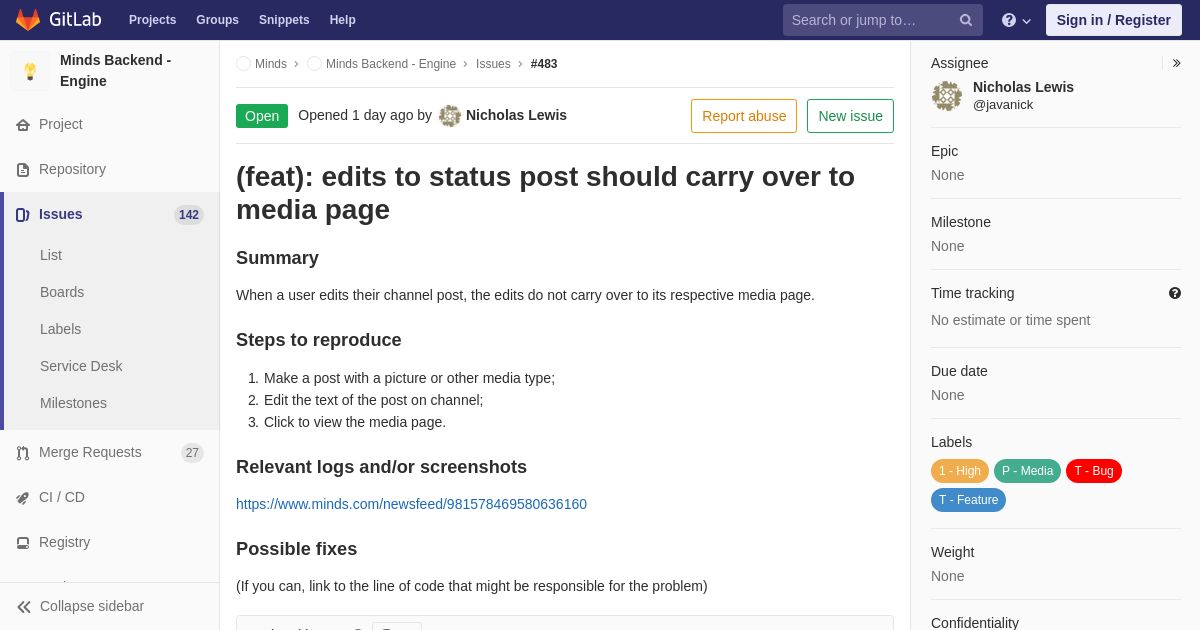Image resolution: width=1200 pixels, height=630 pixels.
Task: Select the 1 - High label
Action: coord(960,471)
